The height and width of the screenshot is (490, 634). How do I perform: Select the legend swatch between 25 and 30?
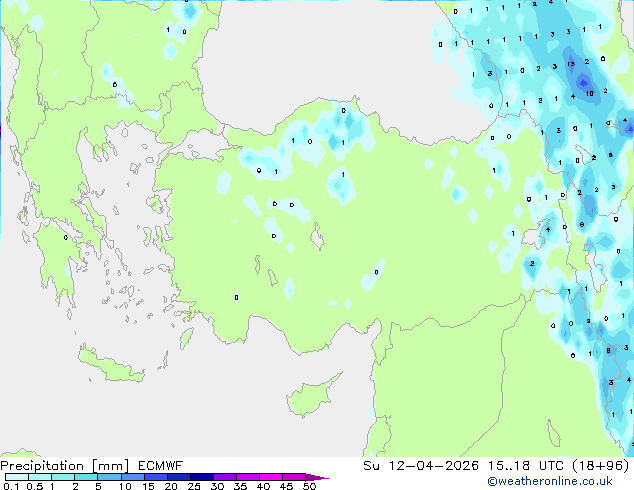click(x=202, y=477)
